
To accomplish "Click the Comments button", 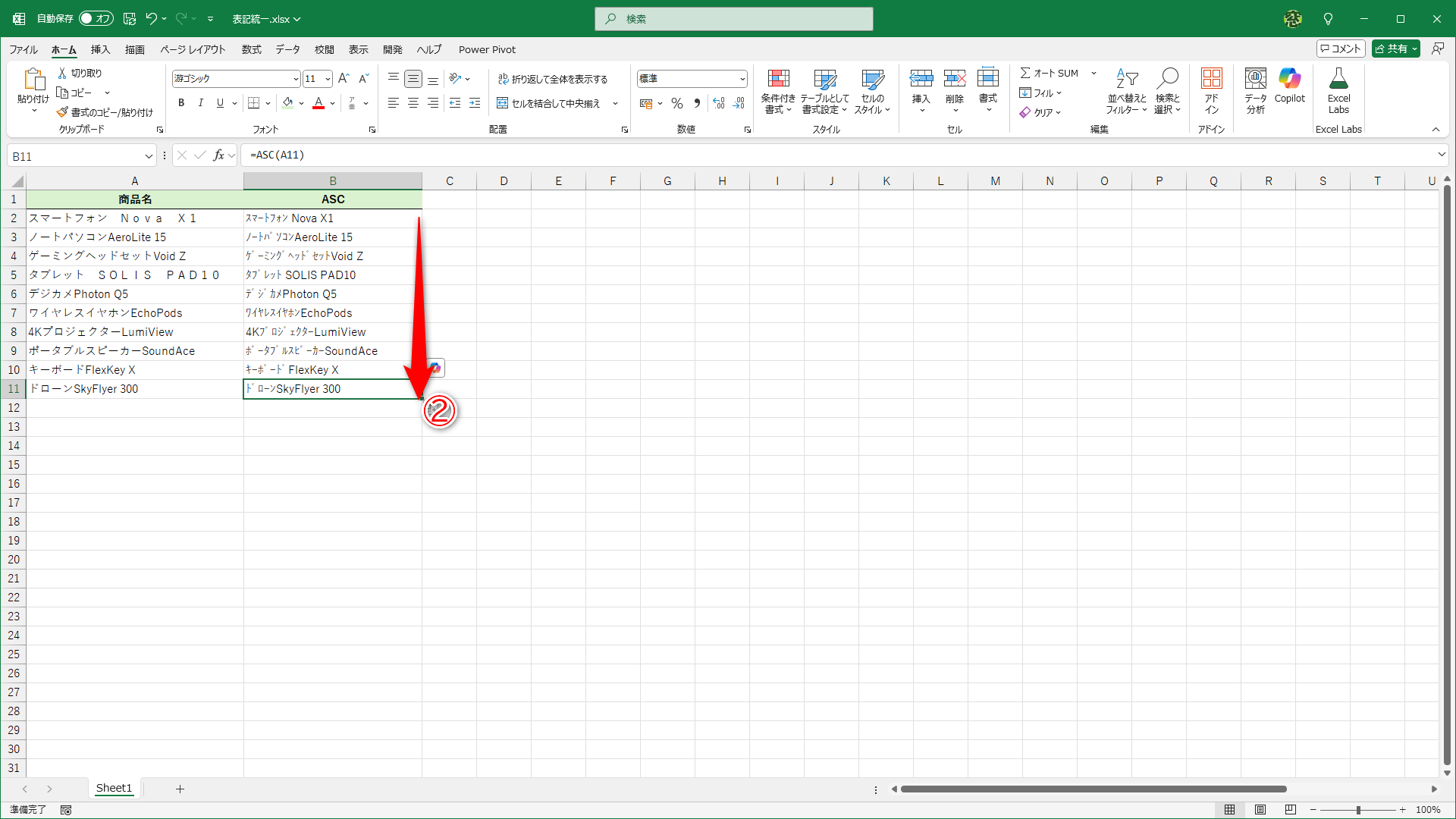I will pyautogui.click(x=1341, y=49).
